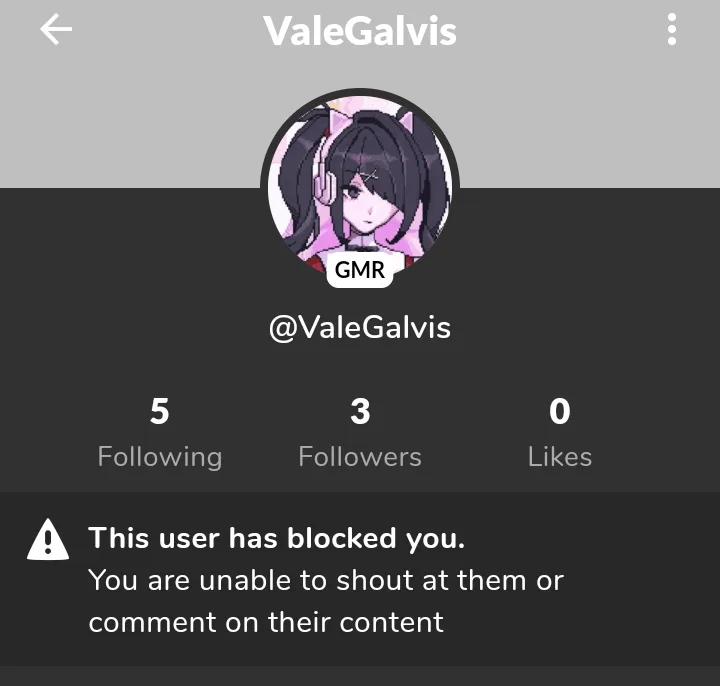Click the "comment on their content" text

coord(266,623)
